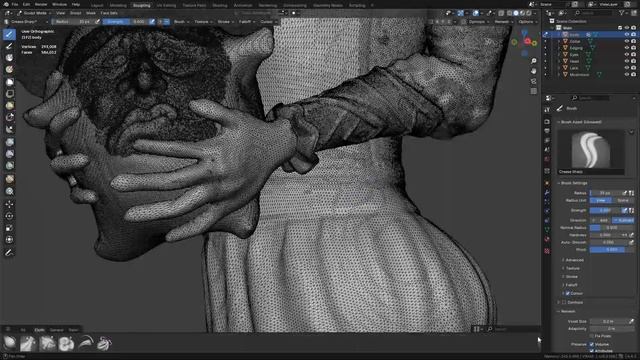Viewport: 640px width, 360px height.
Task: Open the Remesh header dropdown
Action: [503, 22]
